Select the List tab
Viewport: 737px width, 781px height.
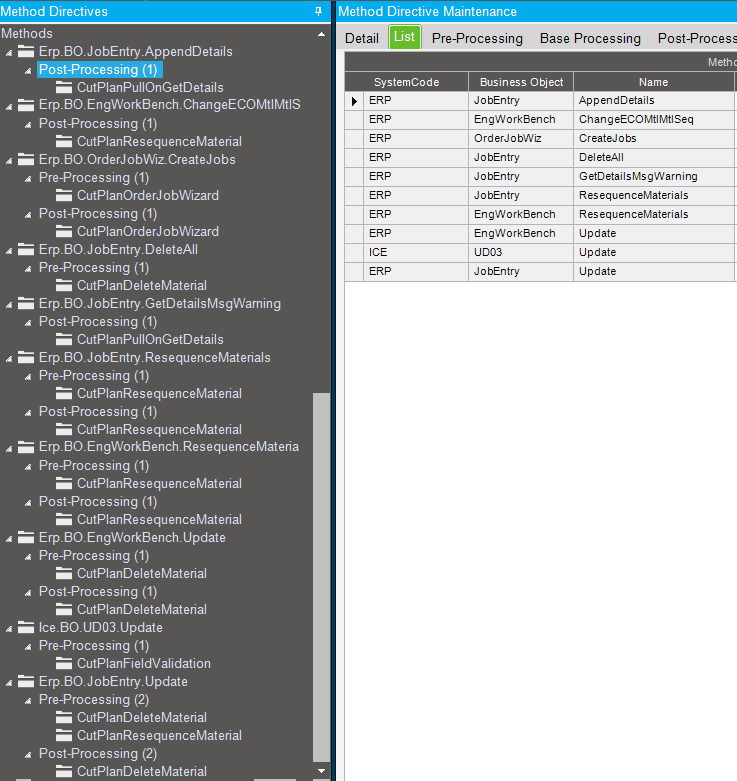point(404,37)
